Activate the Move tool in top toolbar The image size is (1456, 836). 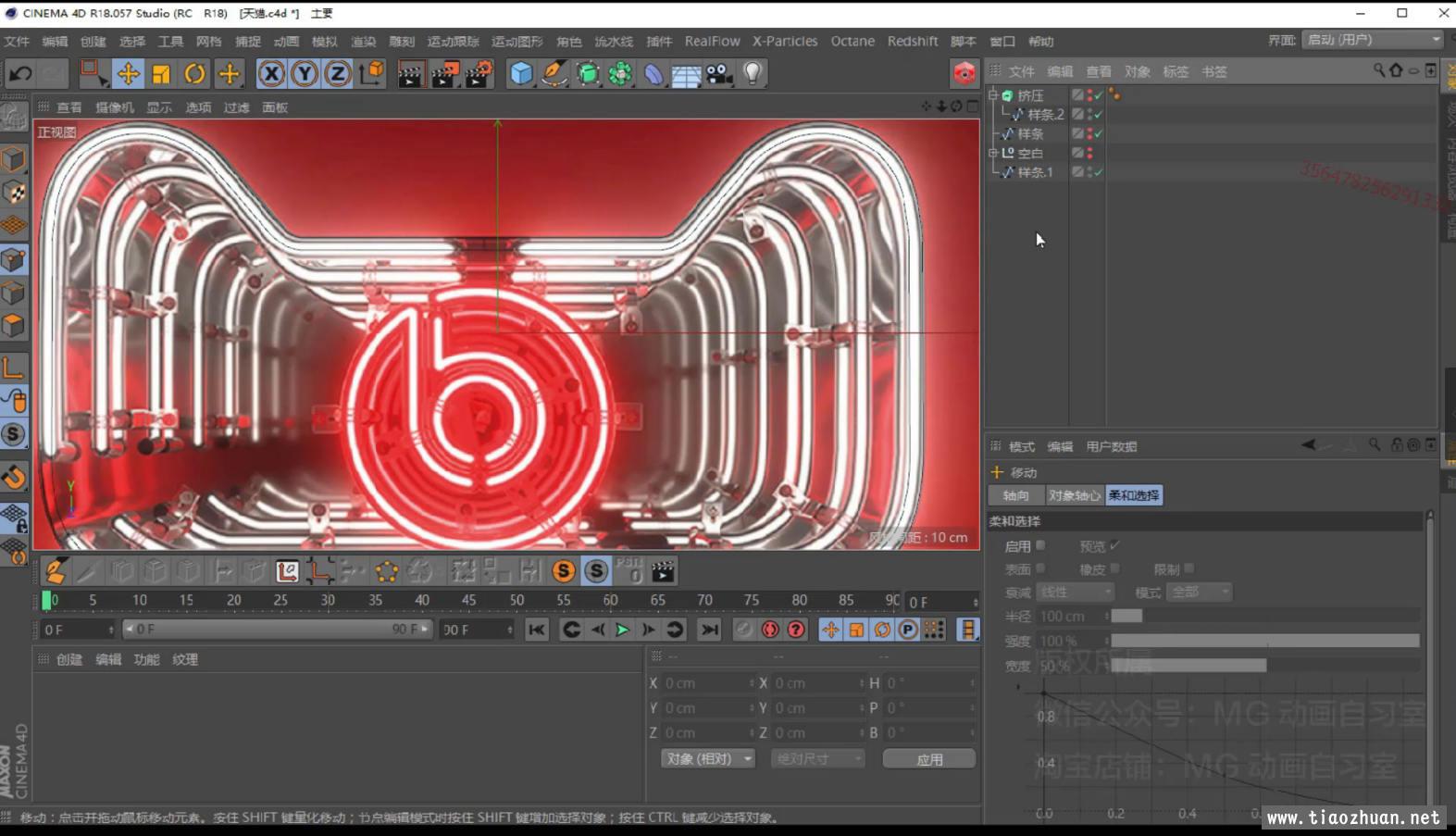pos(128,73)
